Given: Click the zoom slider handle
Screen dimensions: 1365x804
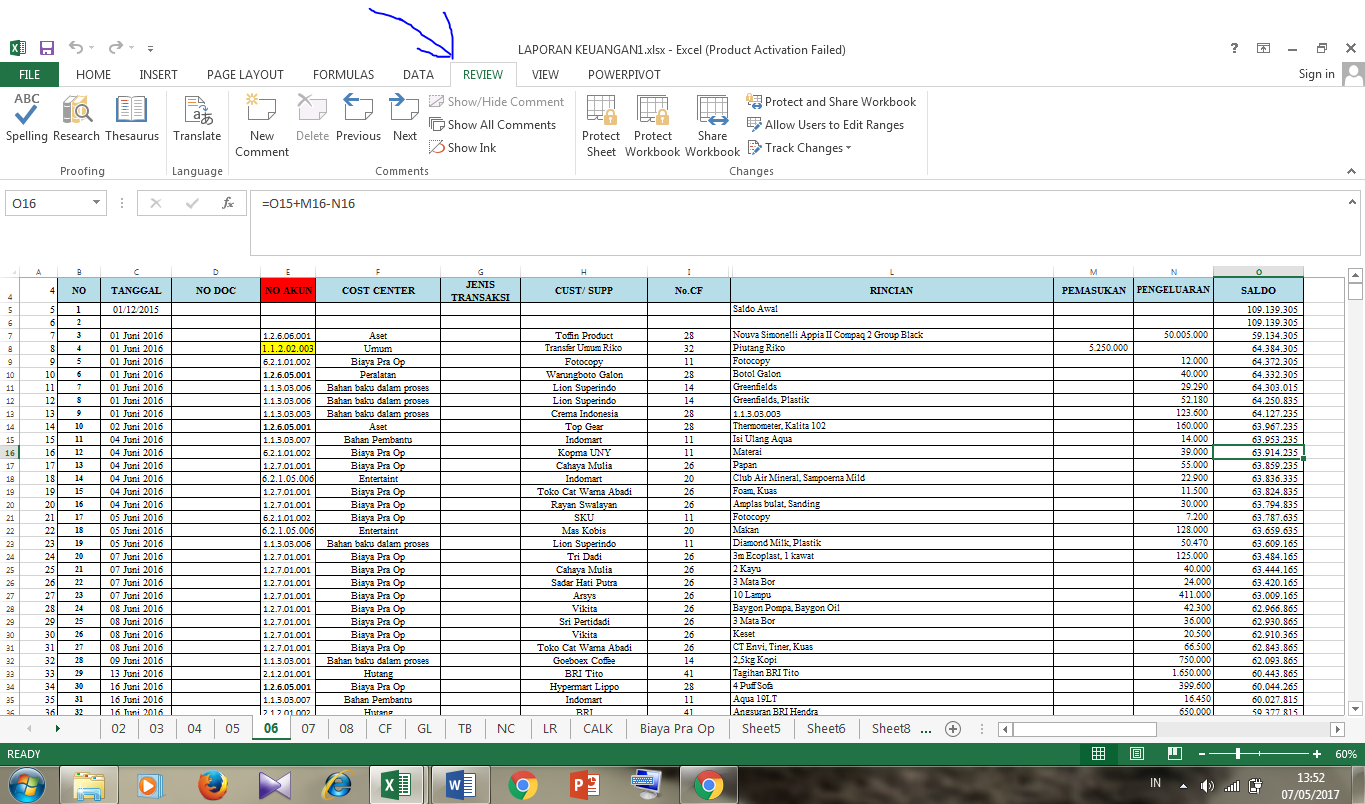Looking at the screenshot, I should 1238,754.
